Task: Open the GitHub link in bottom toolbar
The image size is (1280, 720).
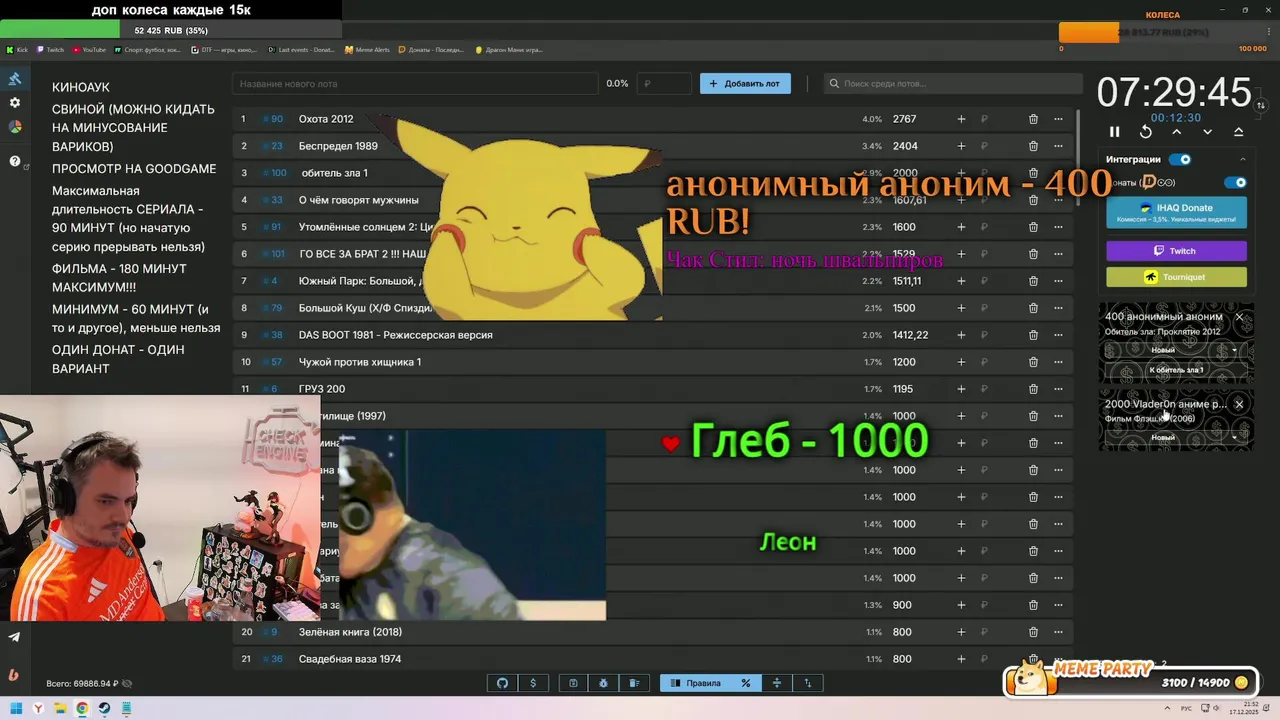Action: coord(502,683)
